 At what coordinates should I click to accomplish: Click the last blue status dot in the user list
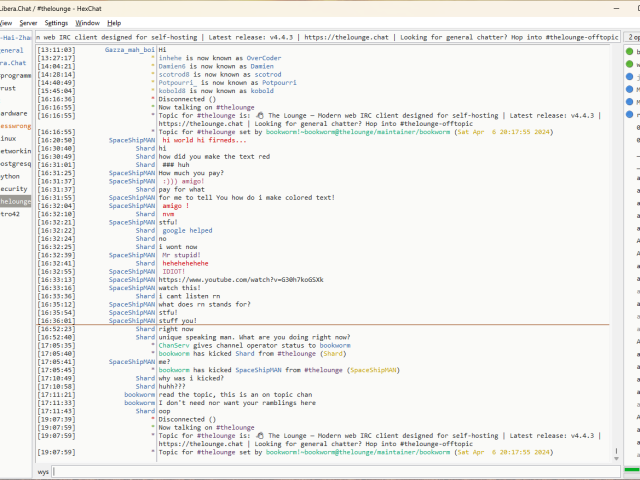[627, 115]
